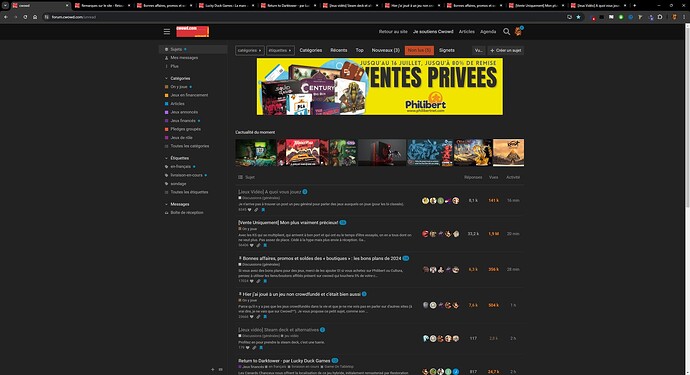Open the browser extensions puzzle icon
Screen dimensions: 690x375
coord(660,17)
